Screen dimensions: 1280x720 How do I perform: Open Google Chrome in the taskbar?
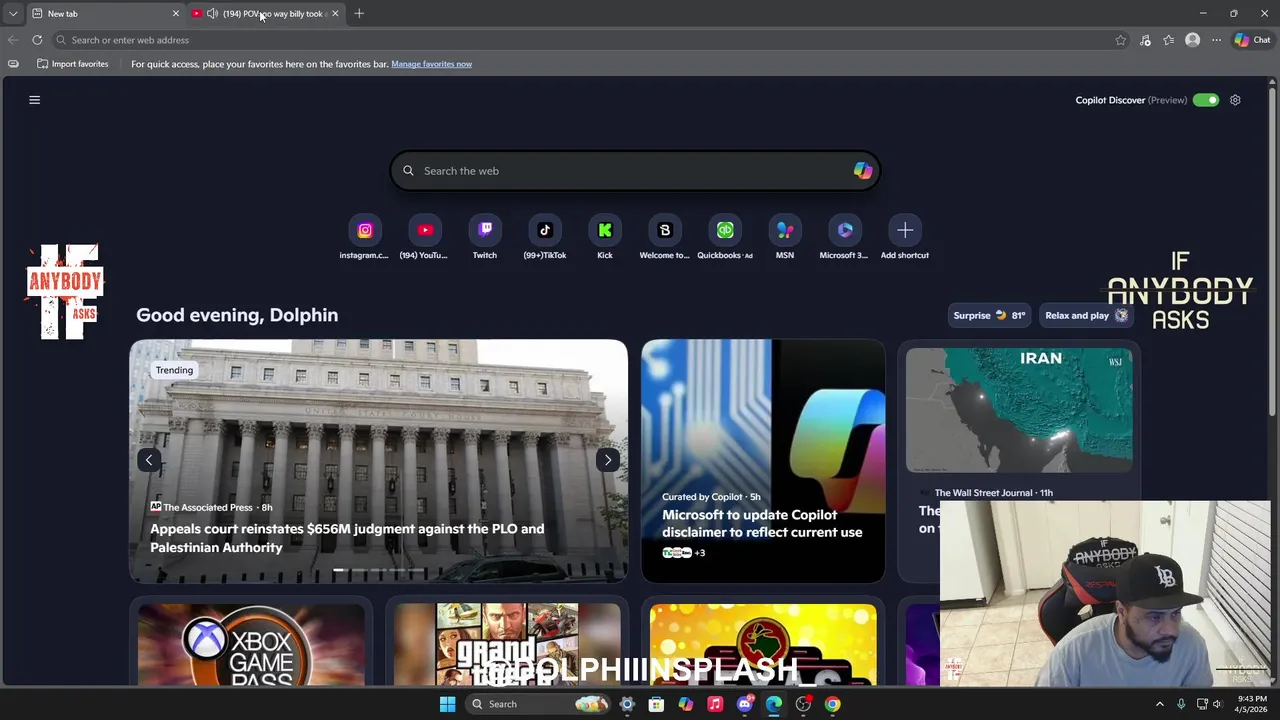click(x=832, y=704)
